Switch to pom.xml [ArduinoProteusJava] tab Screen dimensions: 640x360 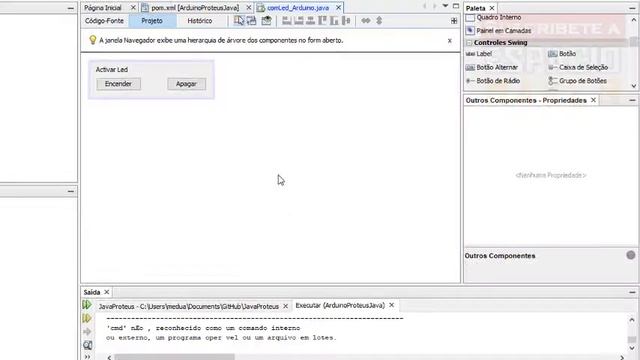tap(195, 8)
